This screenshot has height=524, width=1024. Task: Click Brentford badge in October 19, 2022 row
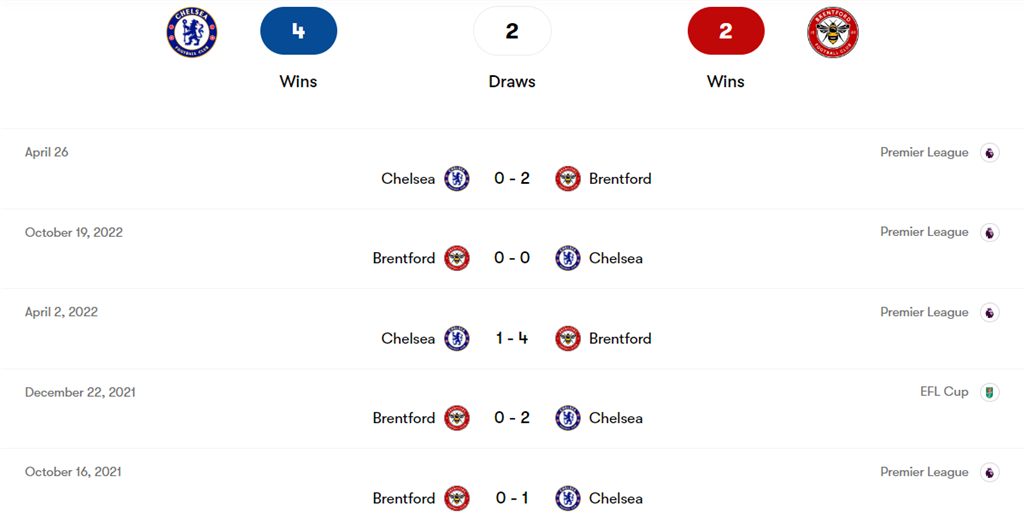click(x=457, y=258)
